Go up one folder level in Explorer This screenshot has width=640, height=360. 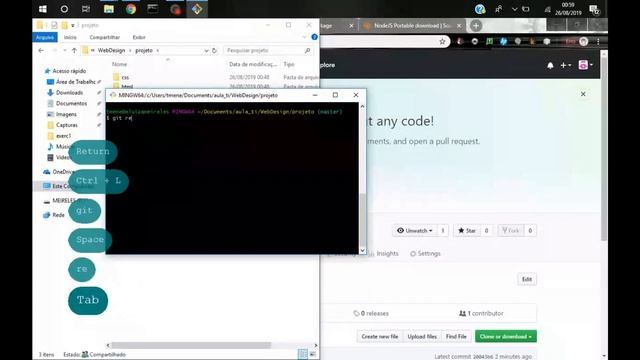pyautogui.click(x=74, y=50)
